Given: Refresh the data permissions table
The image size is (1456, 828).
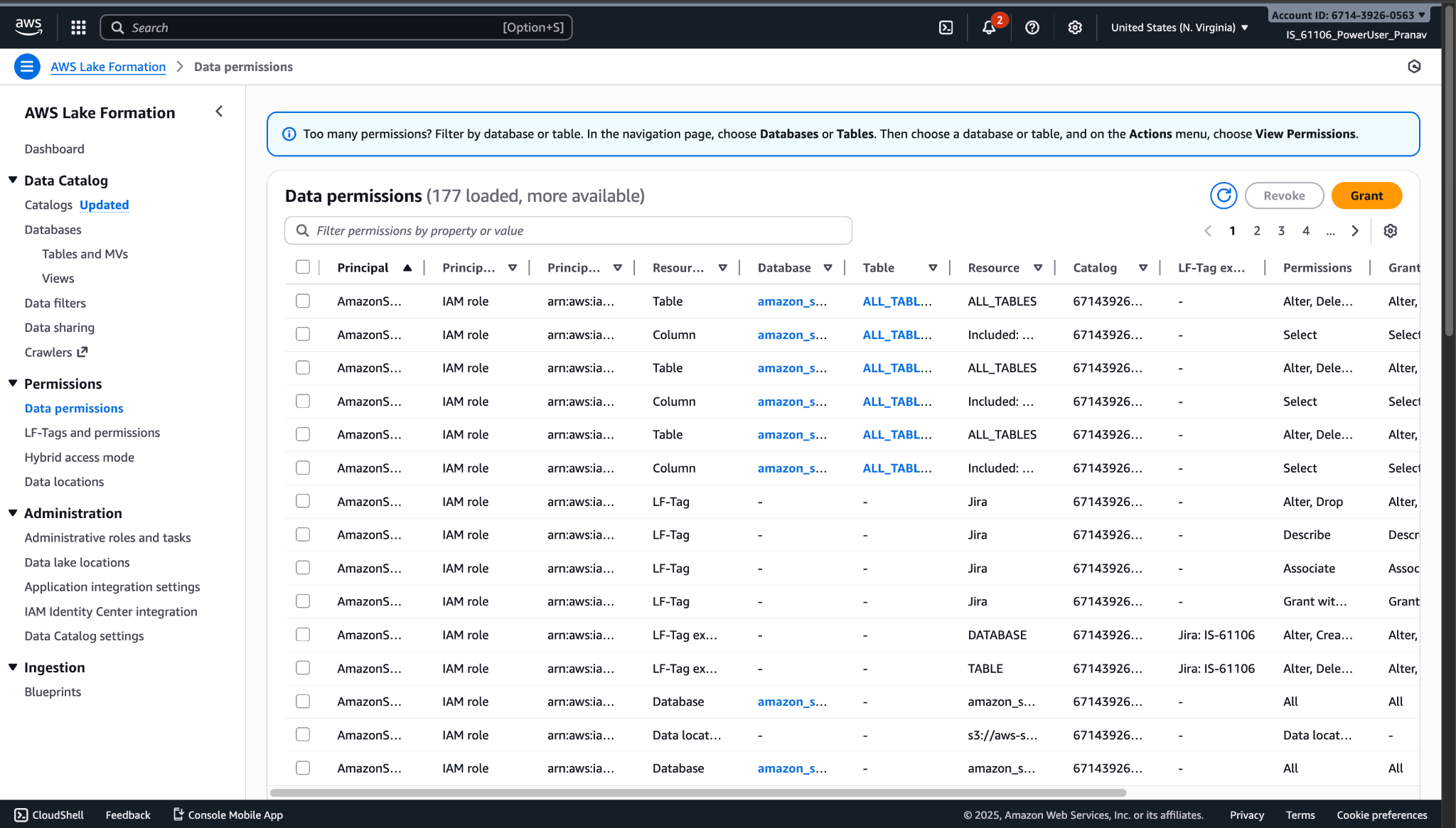Looking at the screenshot, I should click(x=1224, y=195).
